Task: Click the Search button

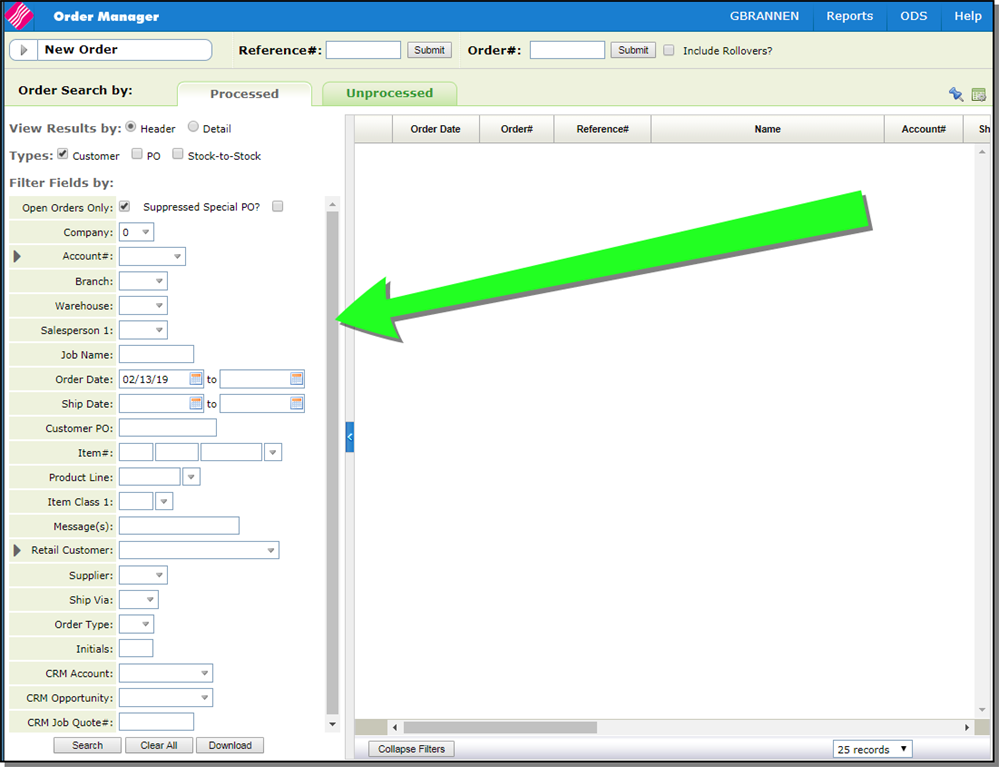Action: pyautogui.click(x=87, y=745)
